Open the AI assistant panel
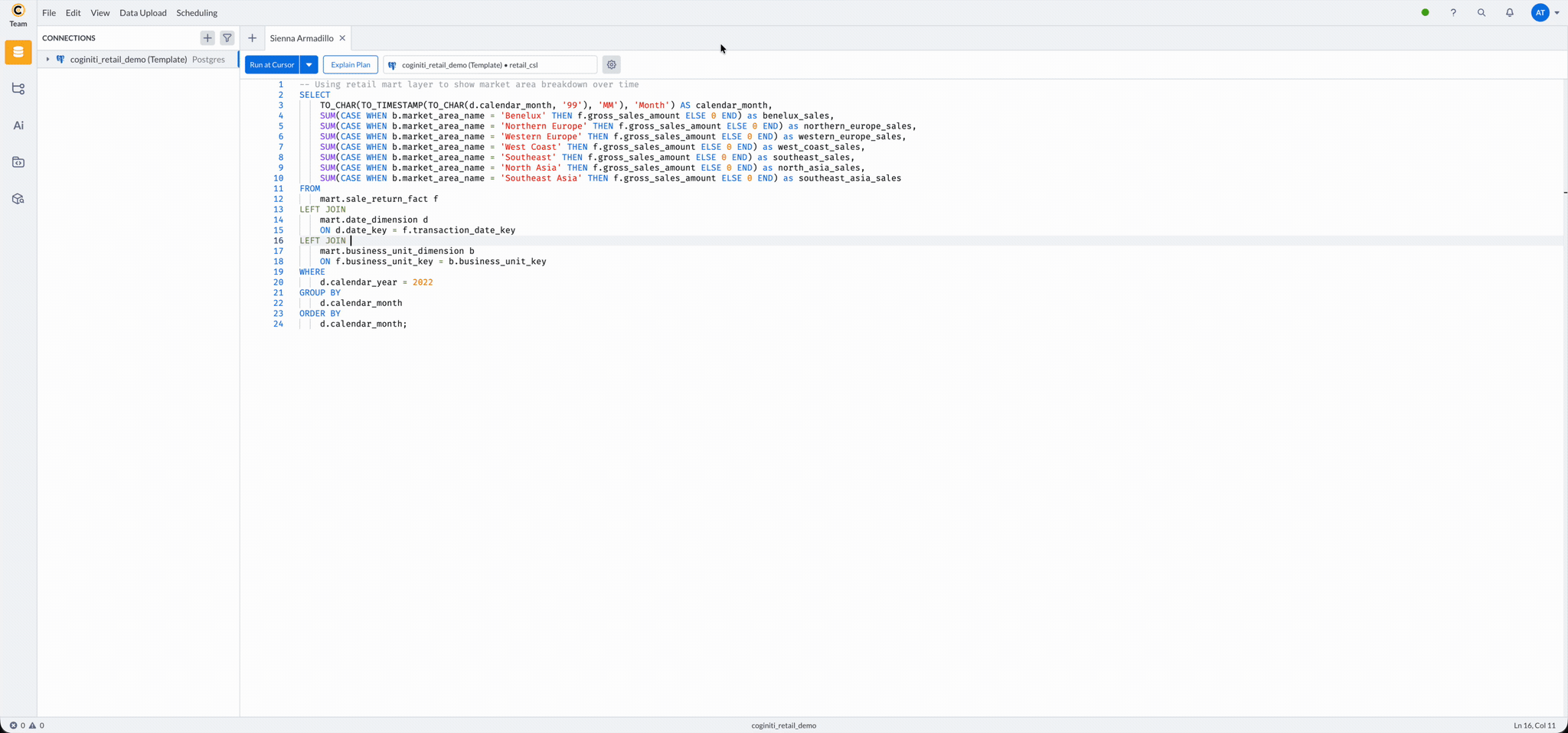This screenshot has height=733, width=1568. [x=18, y=125]
